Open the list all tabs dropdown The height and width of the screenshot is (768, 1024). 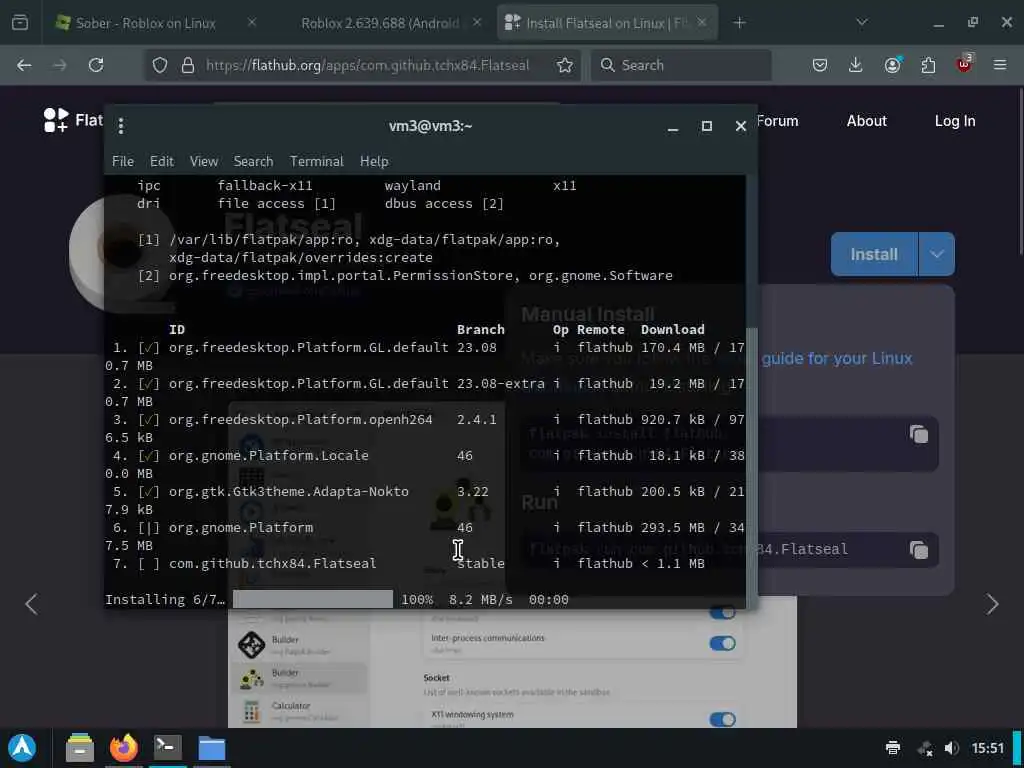coord(862,23)
